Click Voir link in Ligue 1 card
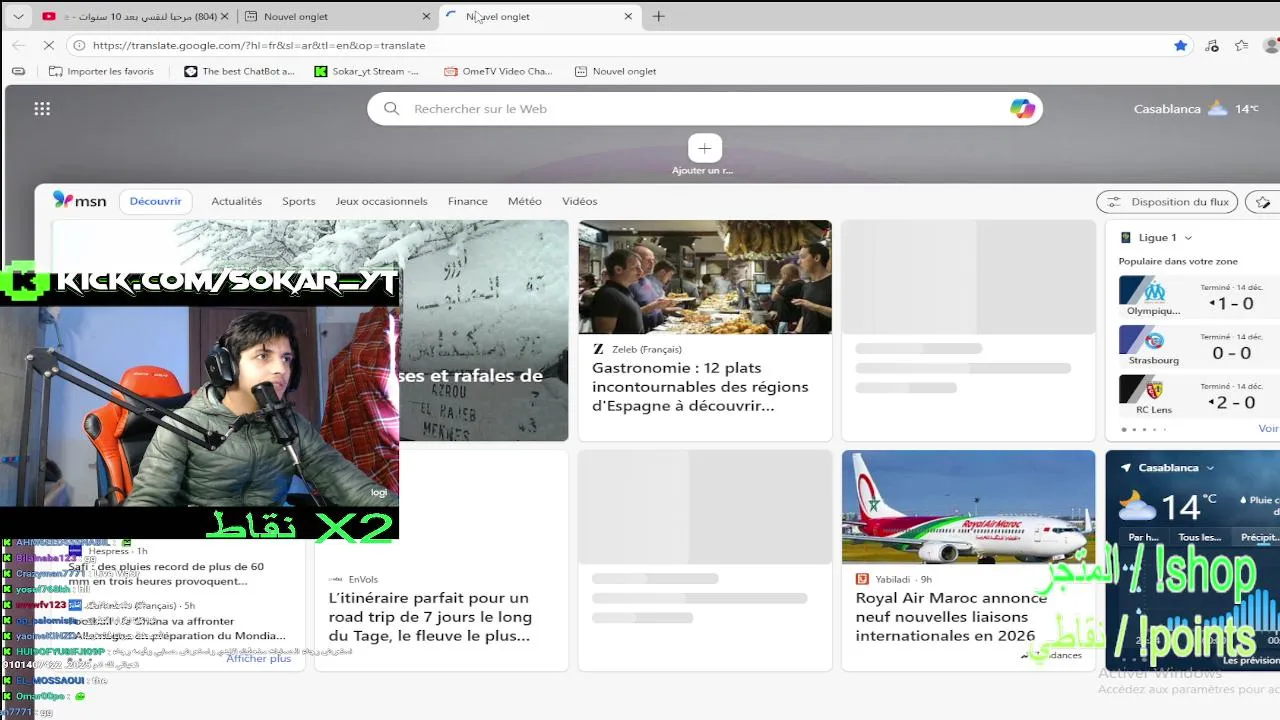The height and width of the screenshot is (720, 1280). (x=1268, y=428)
